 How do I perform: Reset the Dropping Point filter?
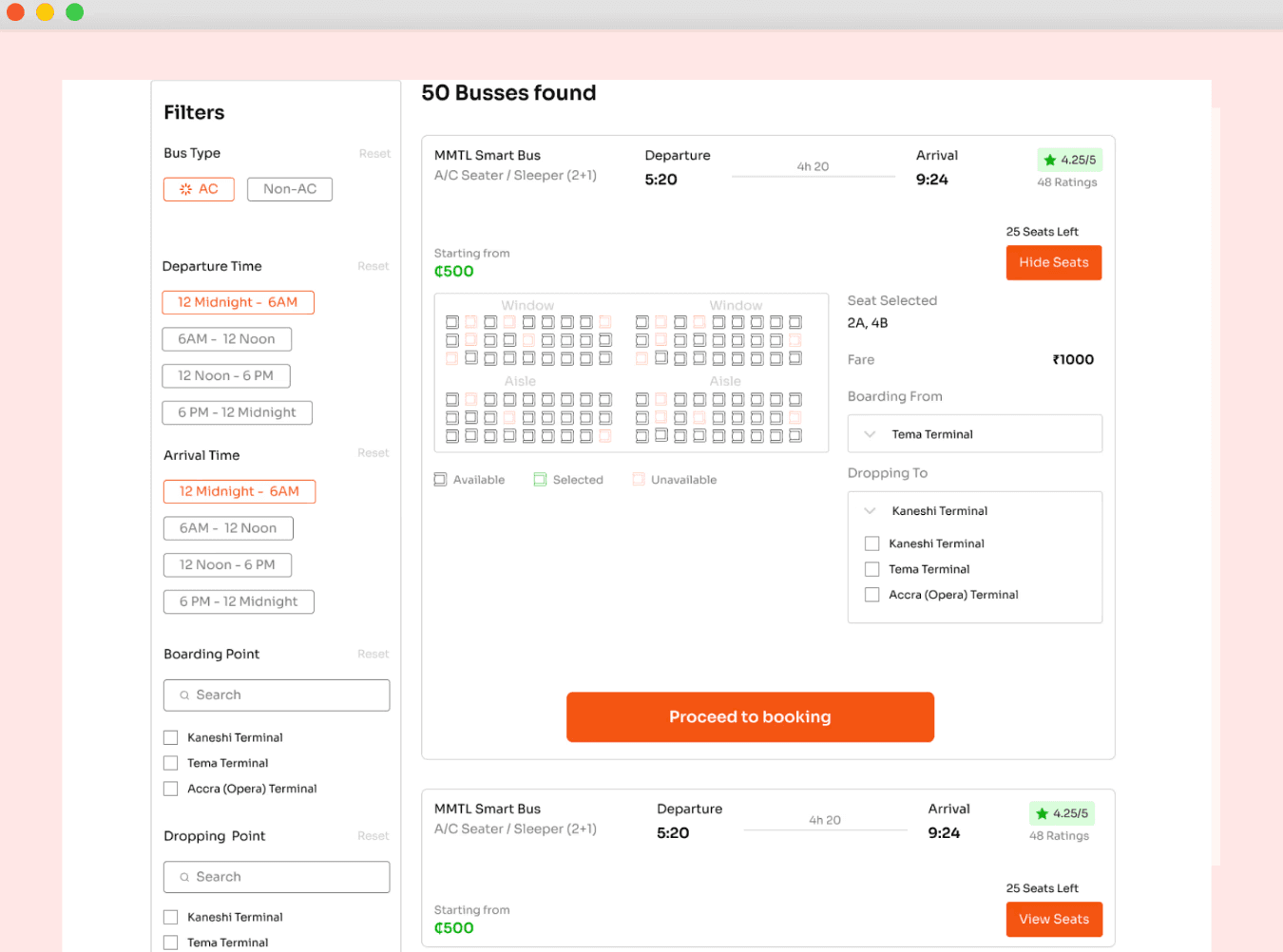click(373, 836)
